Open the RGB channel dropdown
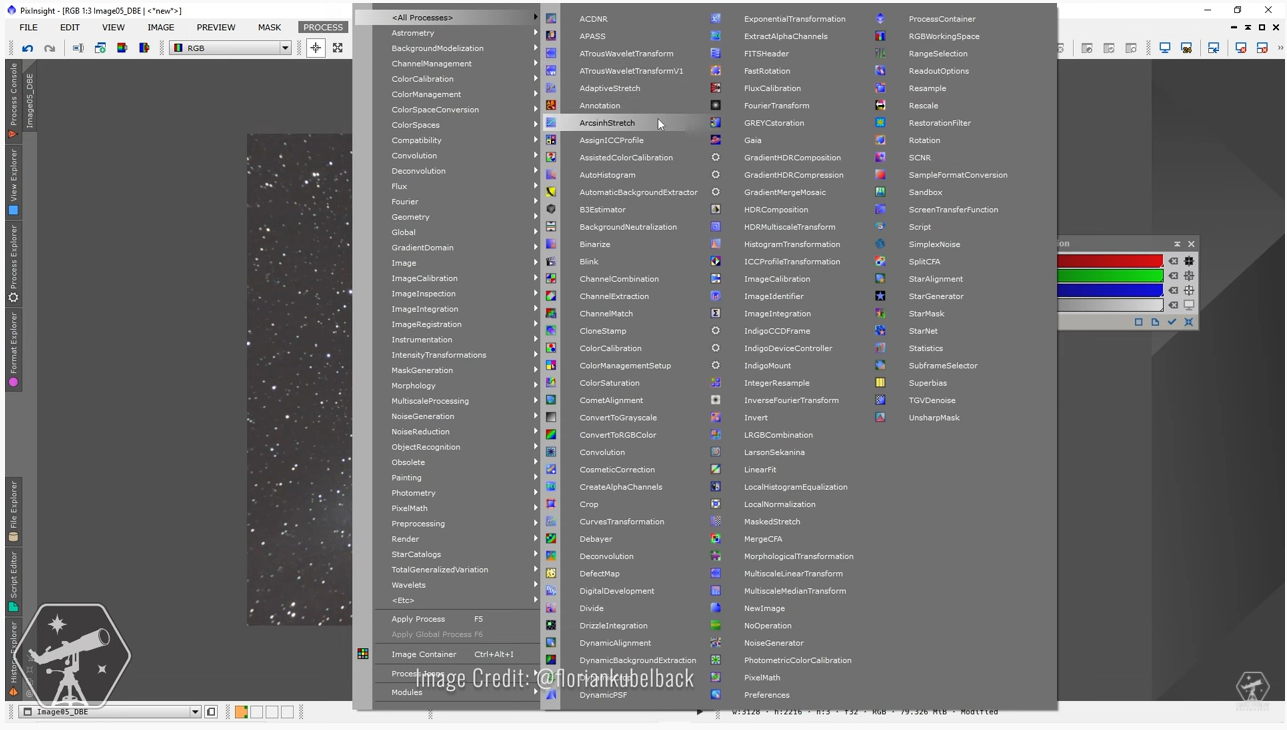Image resolution: width=1287 pixels, height=730 pixels. tap(231, 48)
